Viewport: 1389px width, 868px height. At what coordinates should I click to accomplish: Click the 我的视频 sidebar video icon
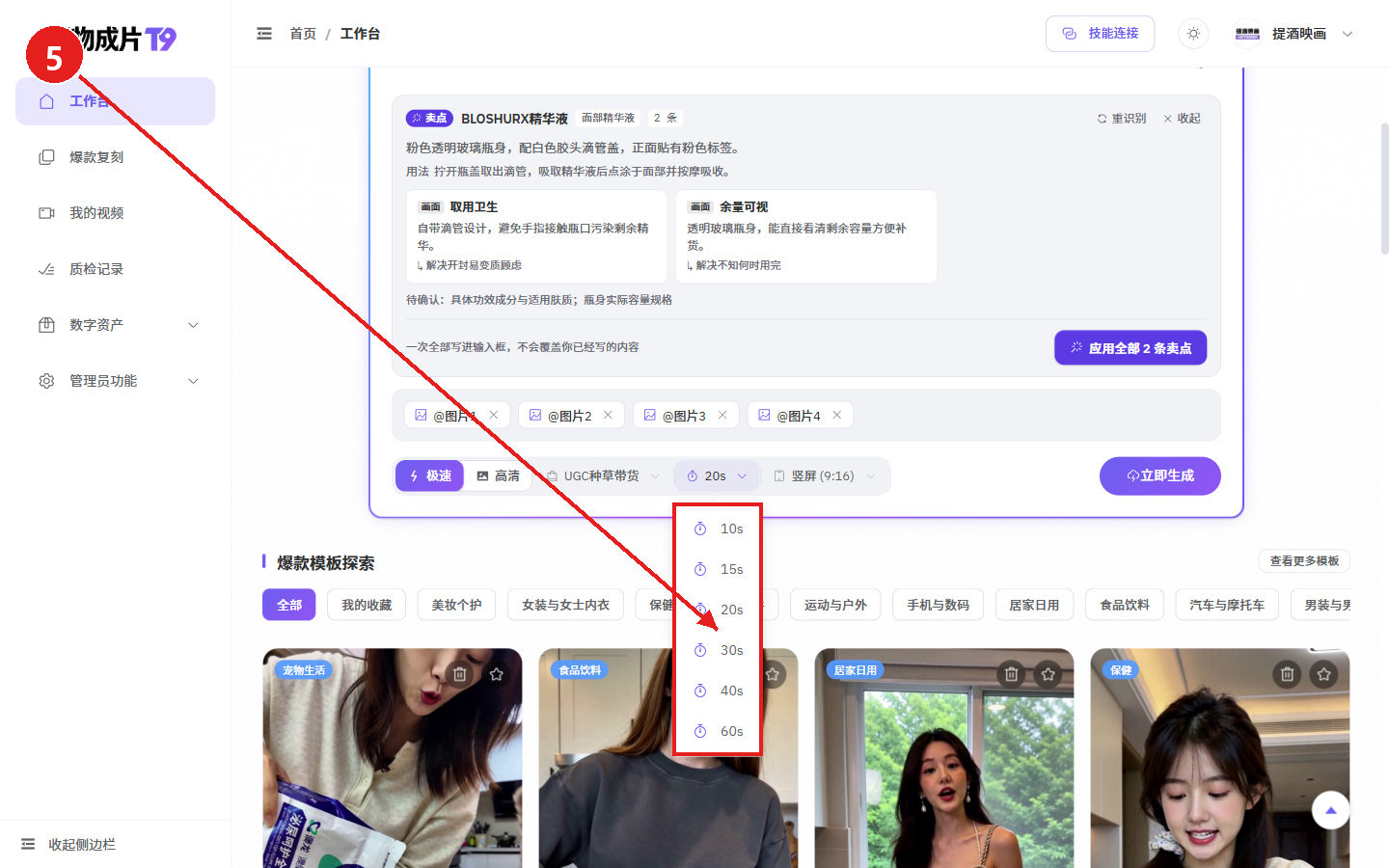[x=46, y=213]
